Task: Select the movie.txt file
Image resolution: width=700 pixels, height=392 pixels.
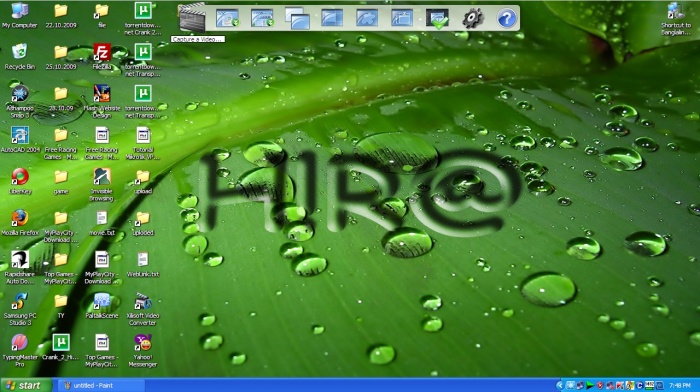Action: pos(102,223)
